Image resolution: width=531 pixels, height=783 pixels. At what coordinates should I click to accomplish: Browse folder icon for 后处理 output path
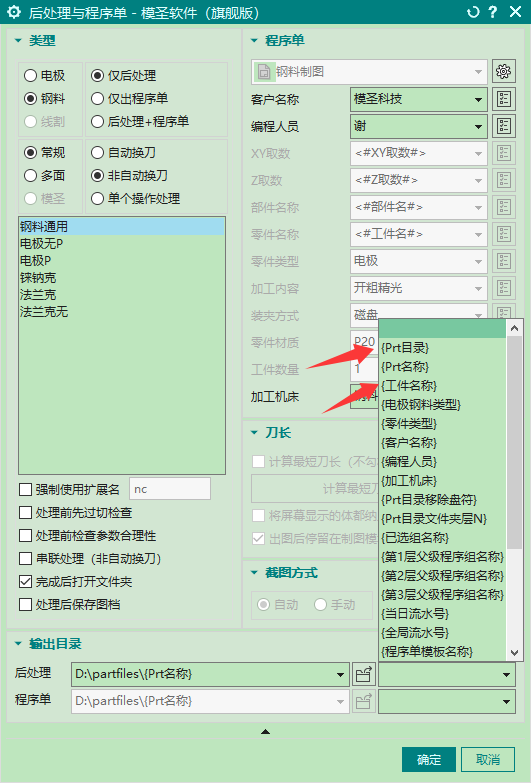coord(363,675)
